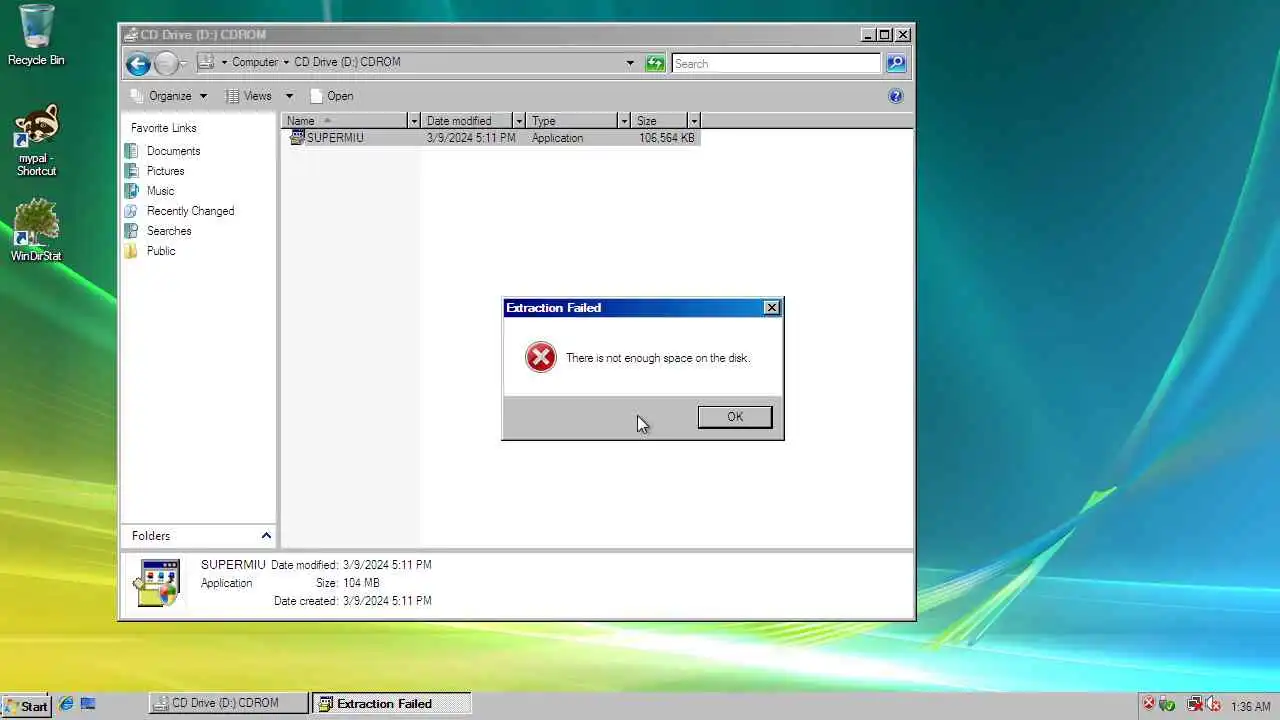This screenshot has height=720, width=1280.
Task: Expand the Folders pane chevron
Action: 266,536
